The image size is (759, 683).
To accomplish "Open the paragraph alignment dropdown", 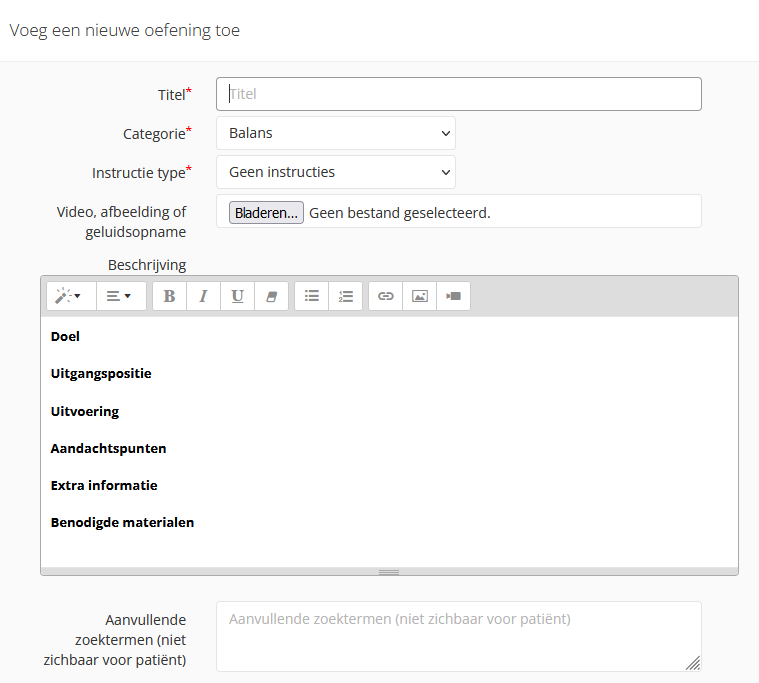I will pyautogui.click(x=120, y=296).
